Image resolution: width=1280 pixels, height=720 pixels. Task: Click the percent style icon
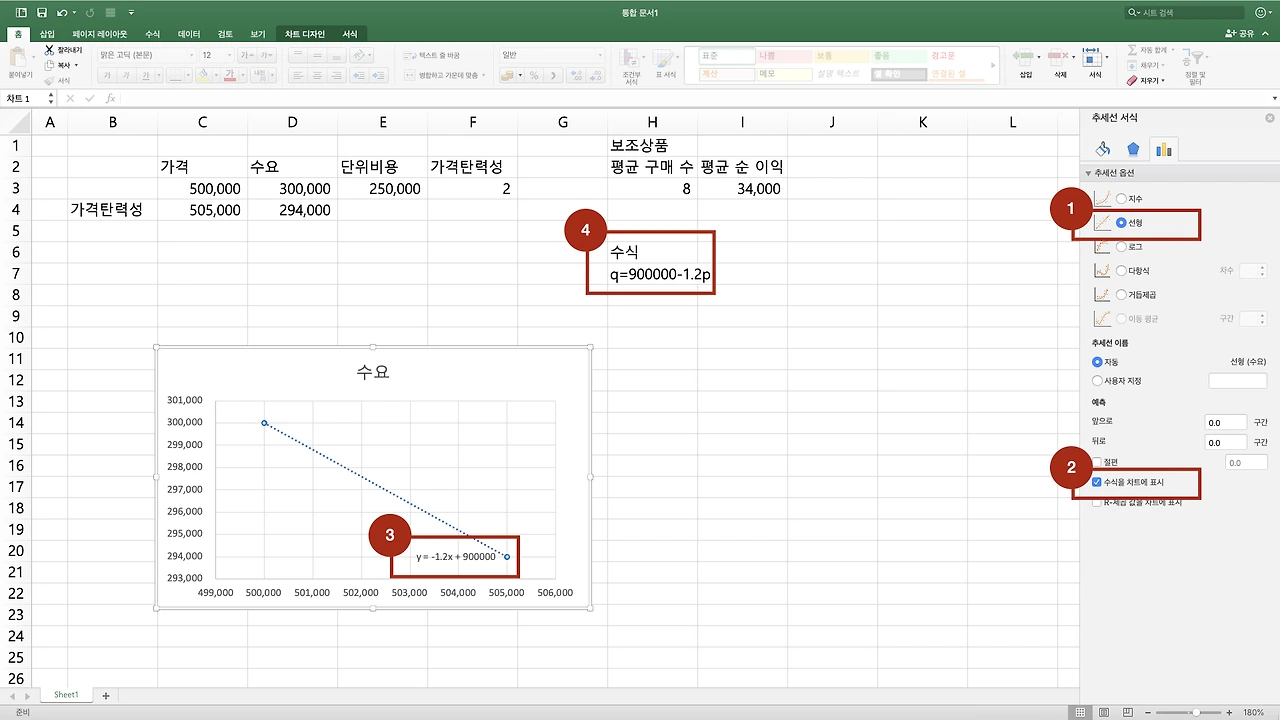tap(534, 75)
